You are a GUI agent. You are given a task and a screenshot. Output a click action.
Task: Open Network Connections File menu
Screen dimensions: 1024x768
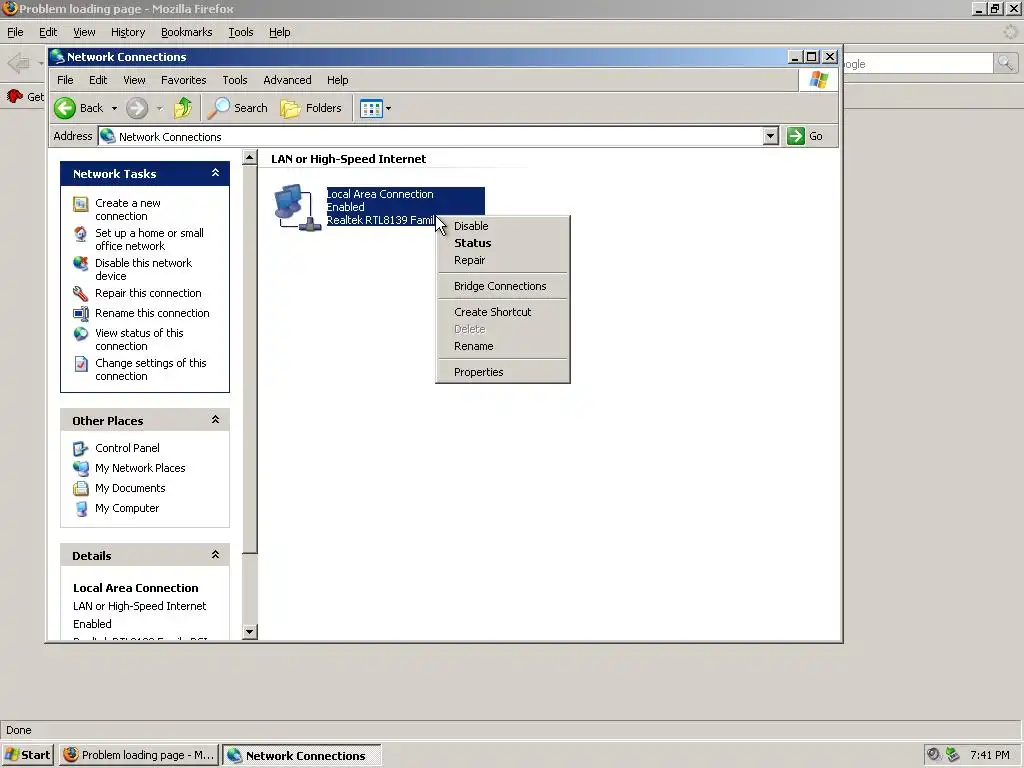pos(65,80)
